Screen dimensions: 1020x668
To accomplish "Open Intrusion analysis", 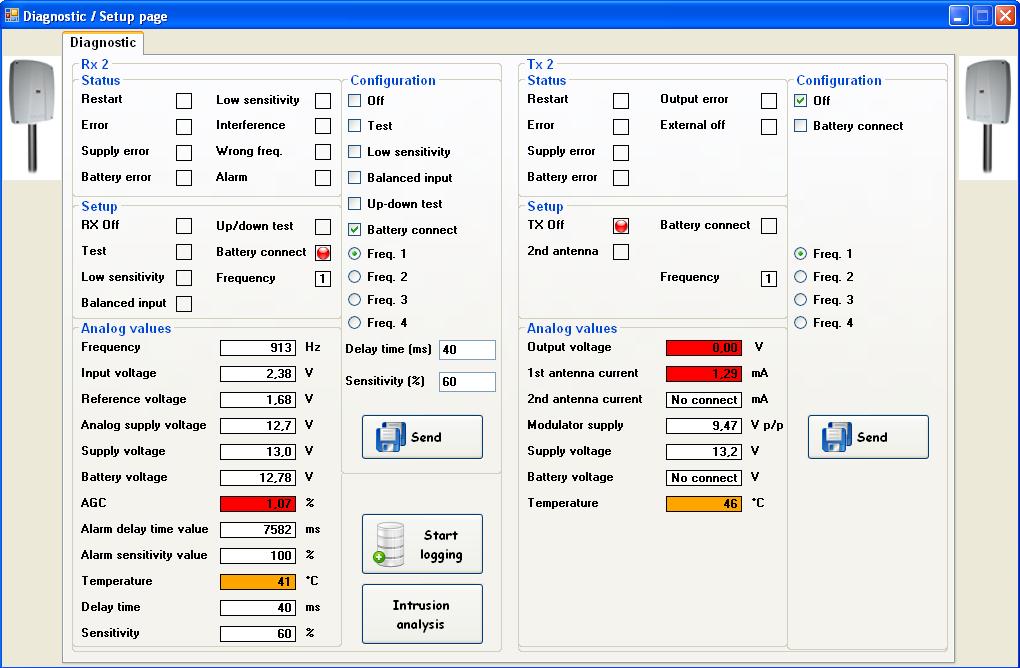I will 422,614.
